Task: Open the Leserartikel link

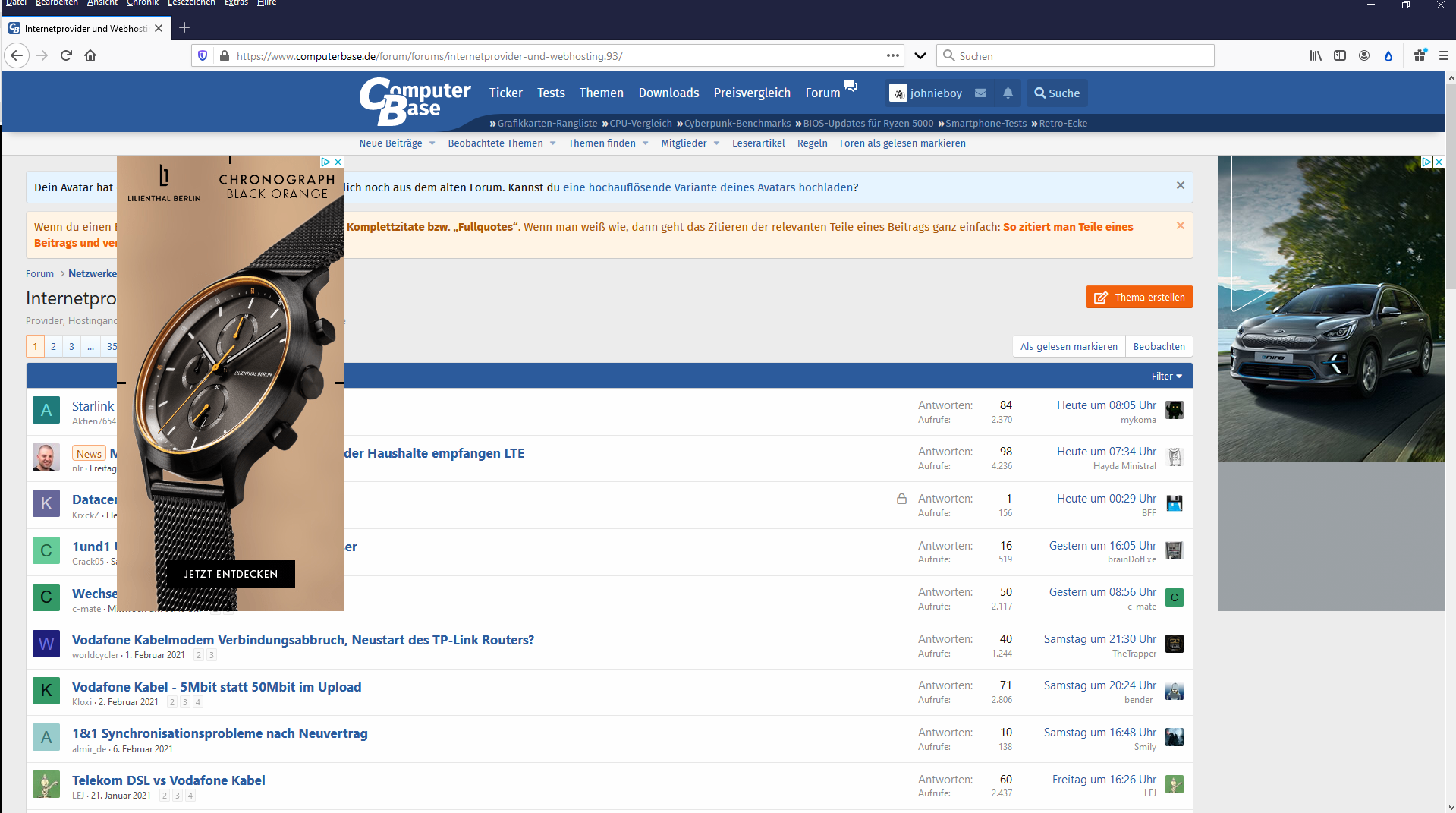Action: (x=758, y=143)
